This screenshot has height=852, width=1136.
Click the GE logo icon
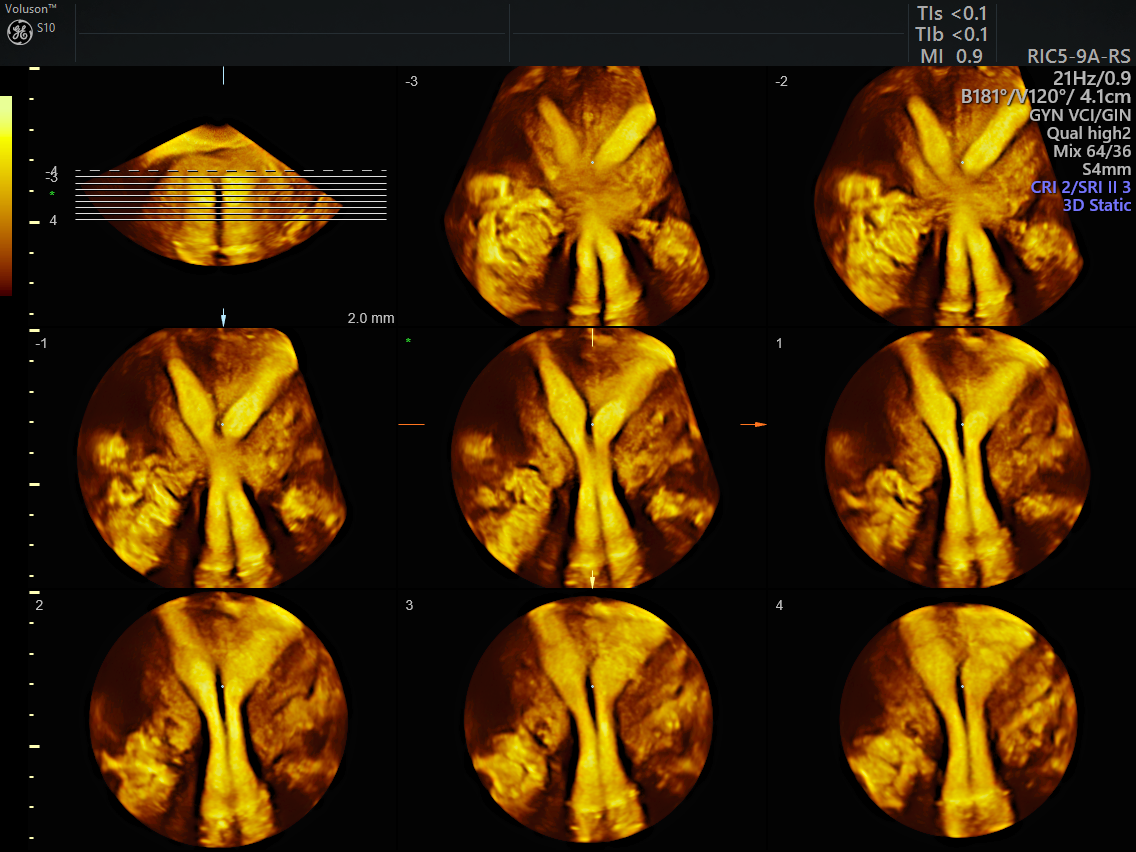(20, 32)
